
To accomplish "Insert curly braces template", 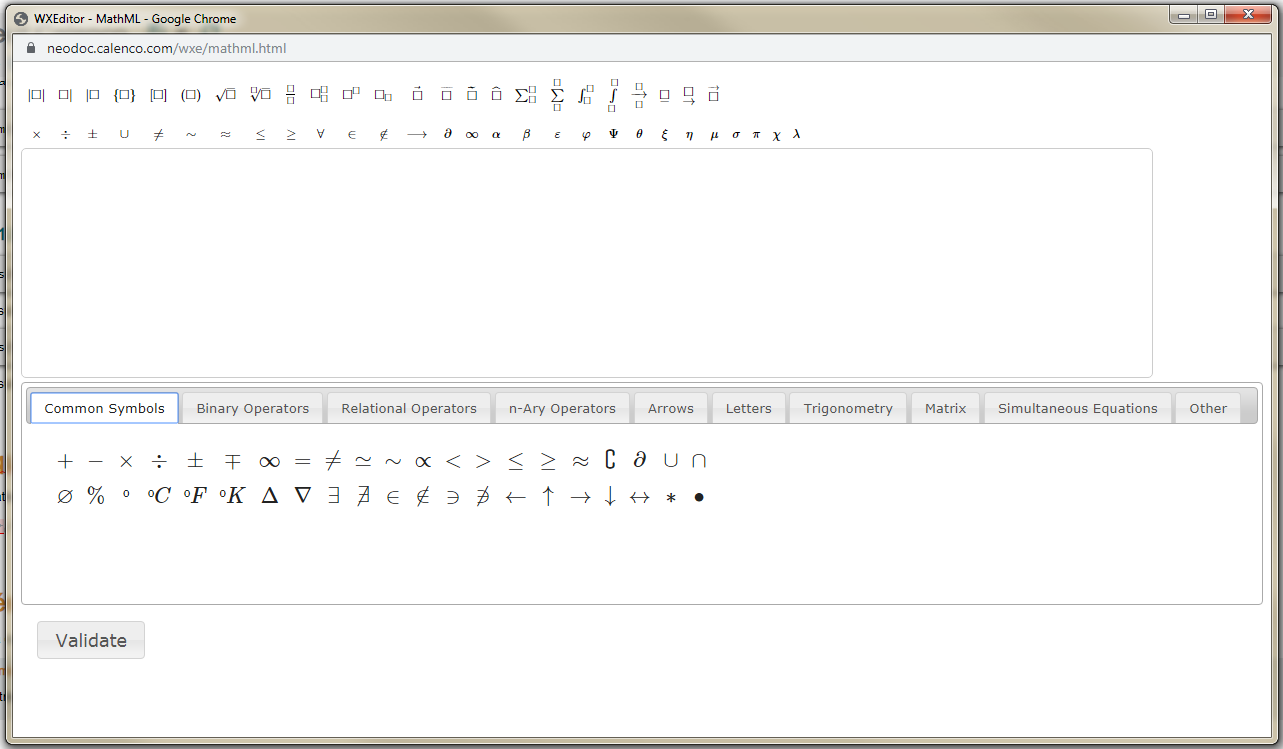I will coord(124,95).
